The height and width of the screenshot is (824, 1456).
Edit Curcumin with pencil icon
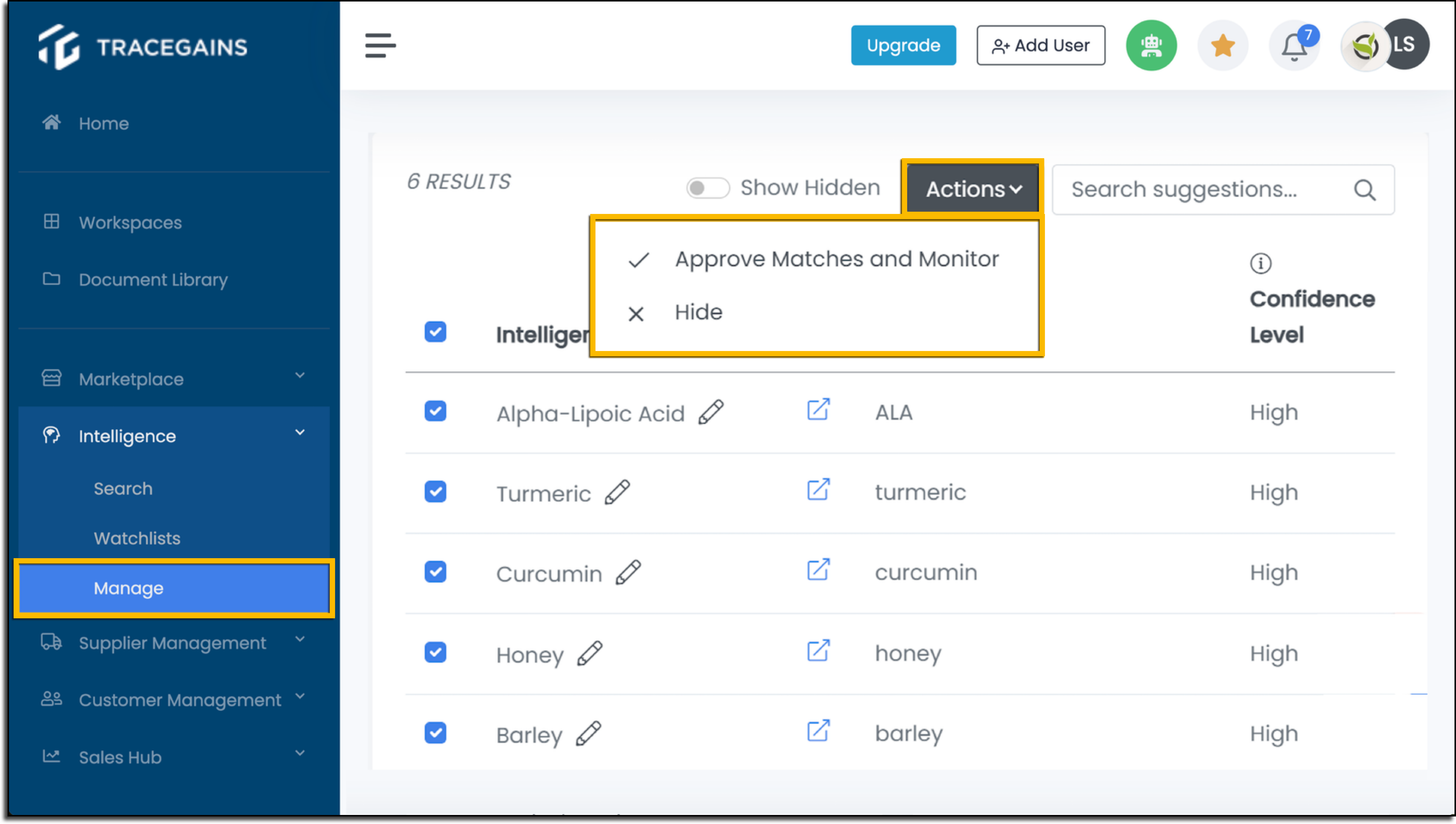click(x=628, y=572)
